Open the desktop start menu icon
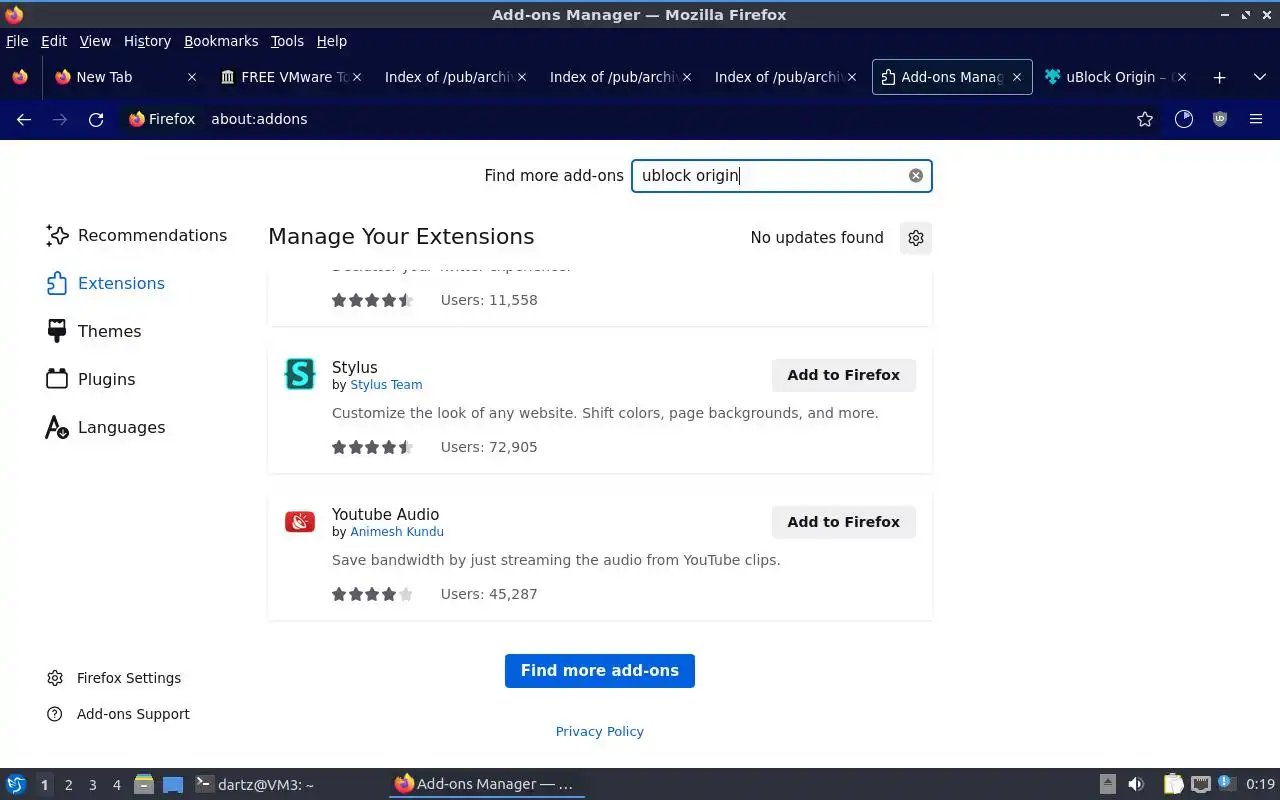 (x=16, y=784)
